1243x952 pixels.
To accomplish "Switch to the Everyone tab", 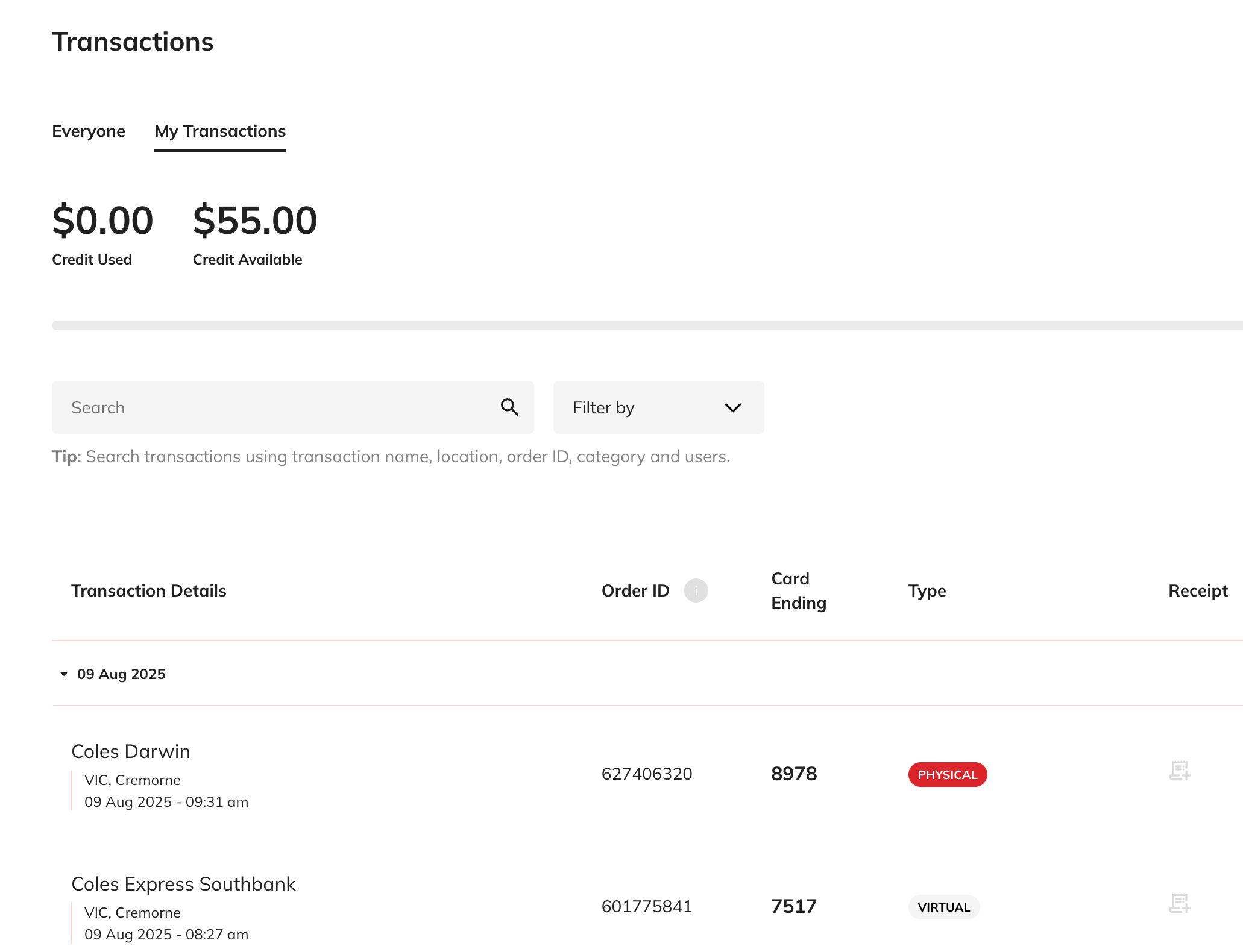I will click(89, 131).
